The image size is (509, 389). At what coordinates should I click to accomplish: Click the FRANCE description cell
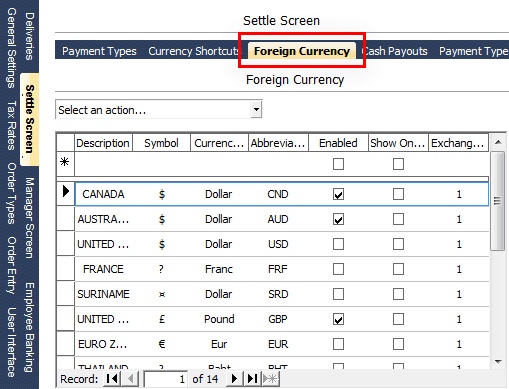pyautogui.click(x=103, y=269)
